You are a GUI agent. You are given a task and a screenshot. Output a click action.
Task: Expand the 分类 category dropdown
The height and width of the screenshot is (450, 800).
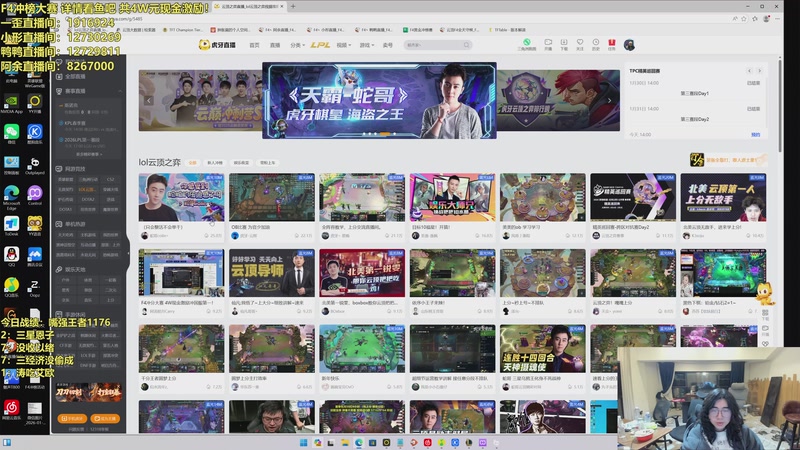coord(297,45)
